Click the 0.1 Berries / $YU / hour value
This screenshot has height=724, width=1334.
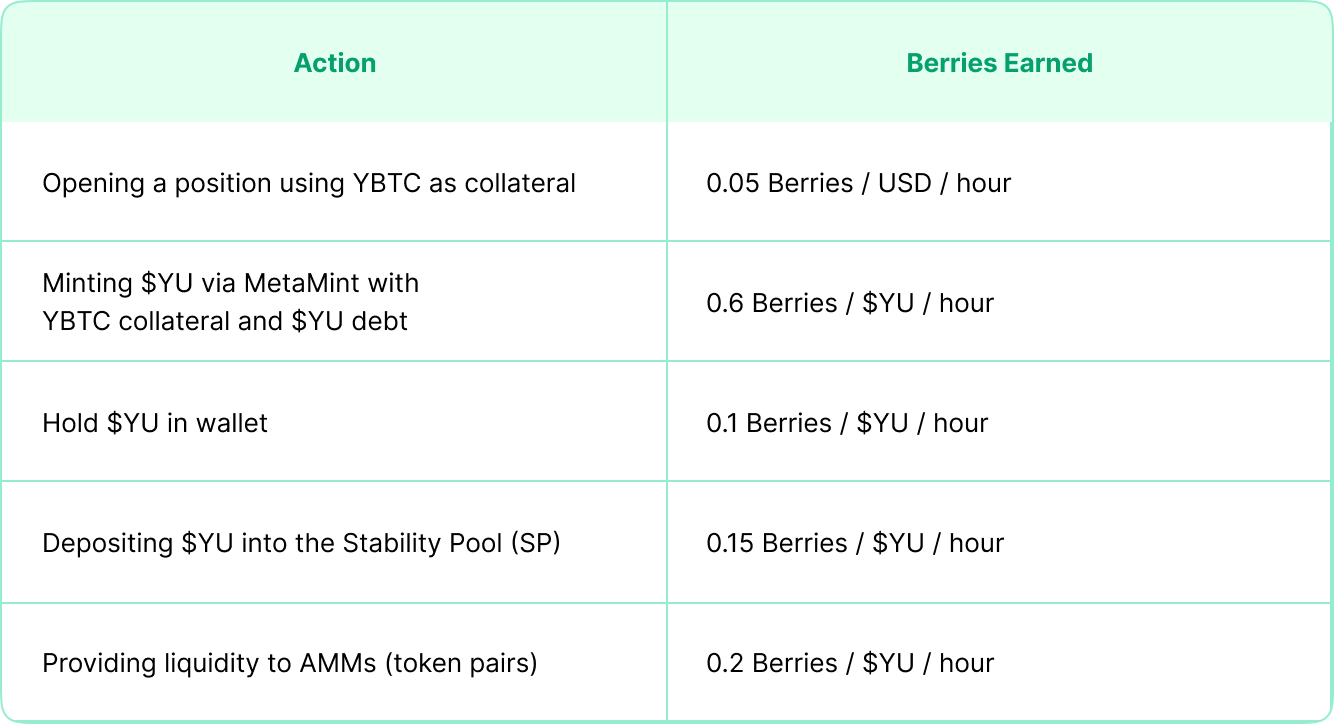(x=847, y=423)
